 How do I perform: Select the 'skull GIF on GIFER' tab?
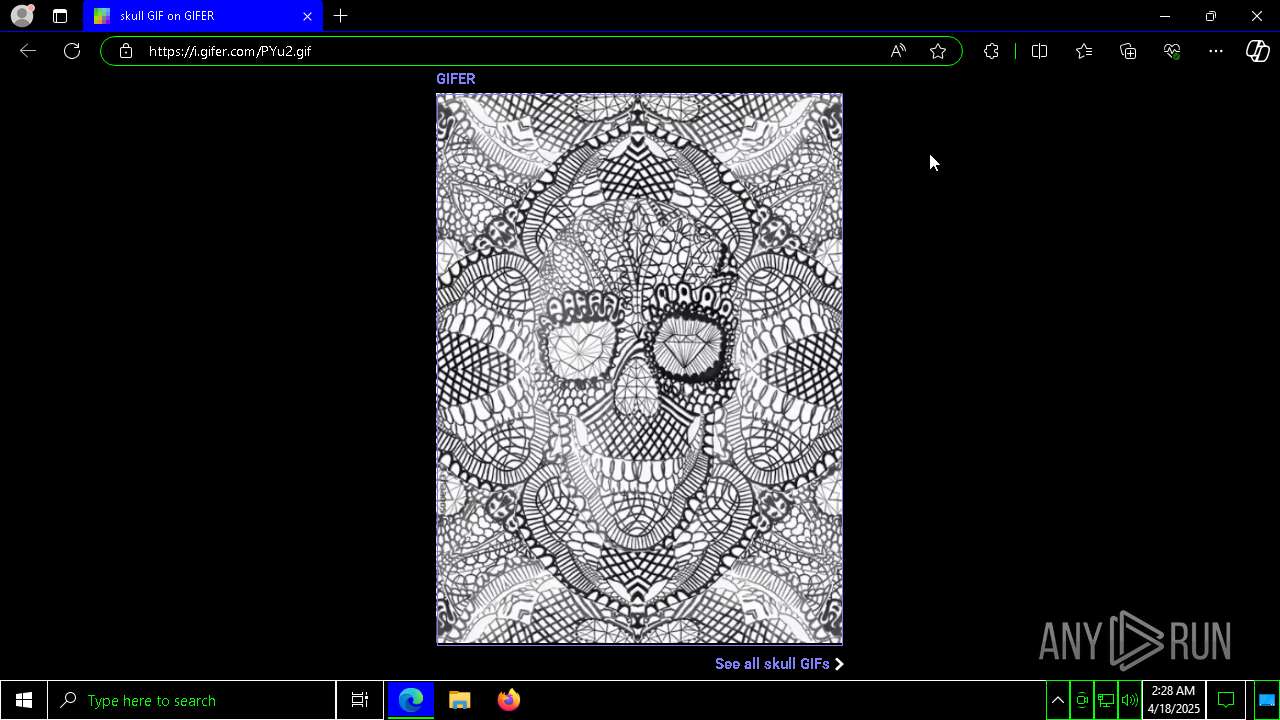(203, 16)
